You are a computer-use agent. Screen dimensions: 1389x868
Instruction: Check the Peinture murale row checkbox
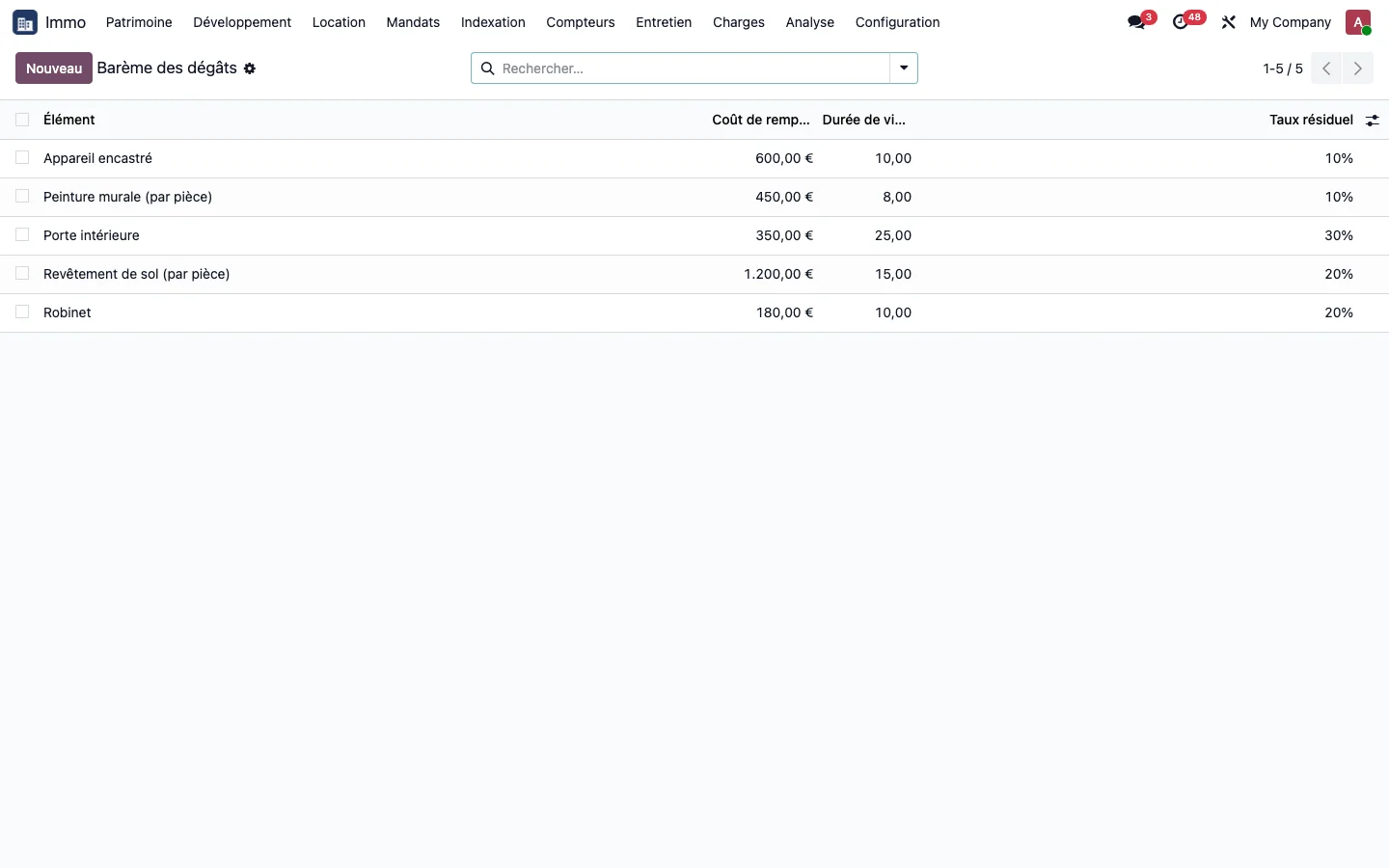22,197
